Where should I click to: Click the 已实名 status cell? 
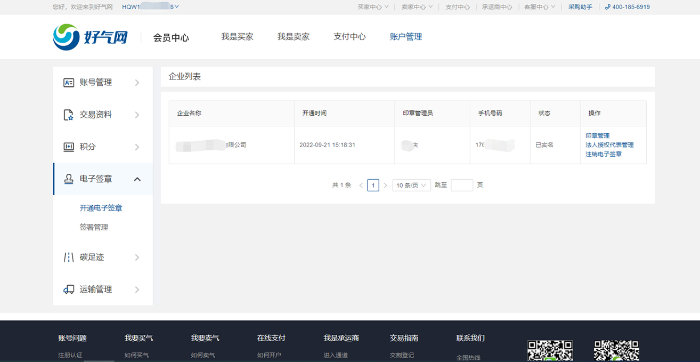545,145
